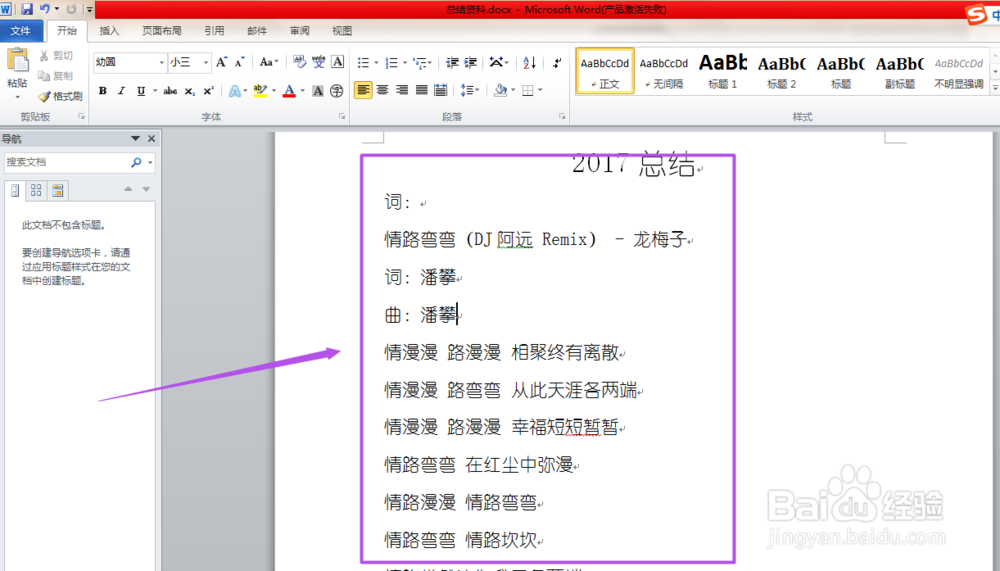1000x571 pixels.
Task: Open the multilevel list dropdown
Action: click(x=430, y=63)
